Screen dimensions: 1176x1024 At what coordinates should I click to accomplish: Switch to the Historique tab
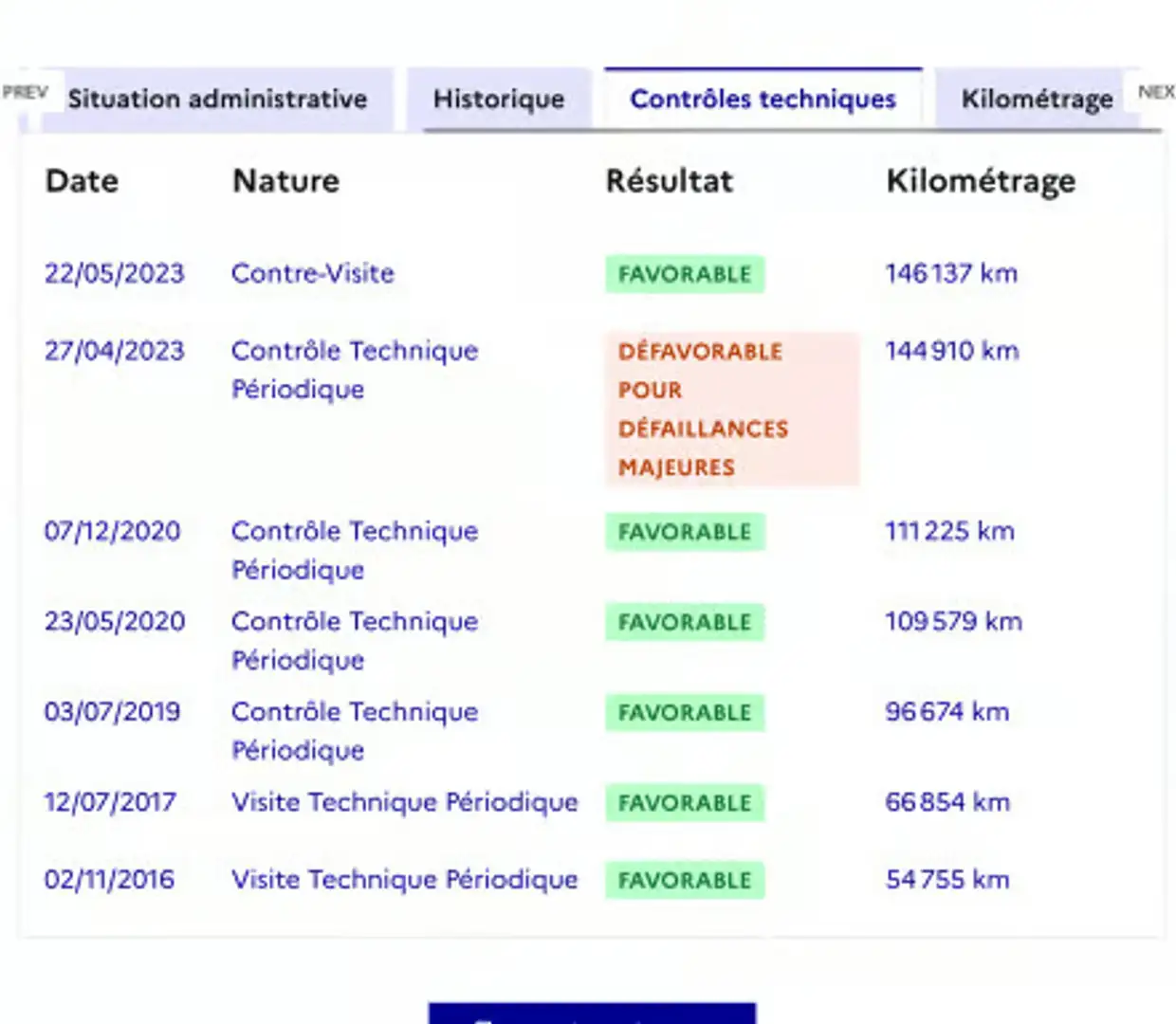coord(499,100)
